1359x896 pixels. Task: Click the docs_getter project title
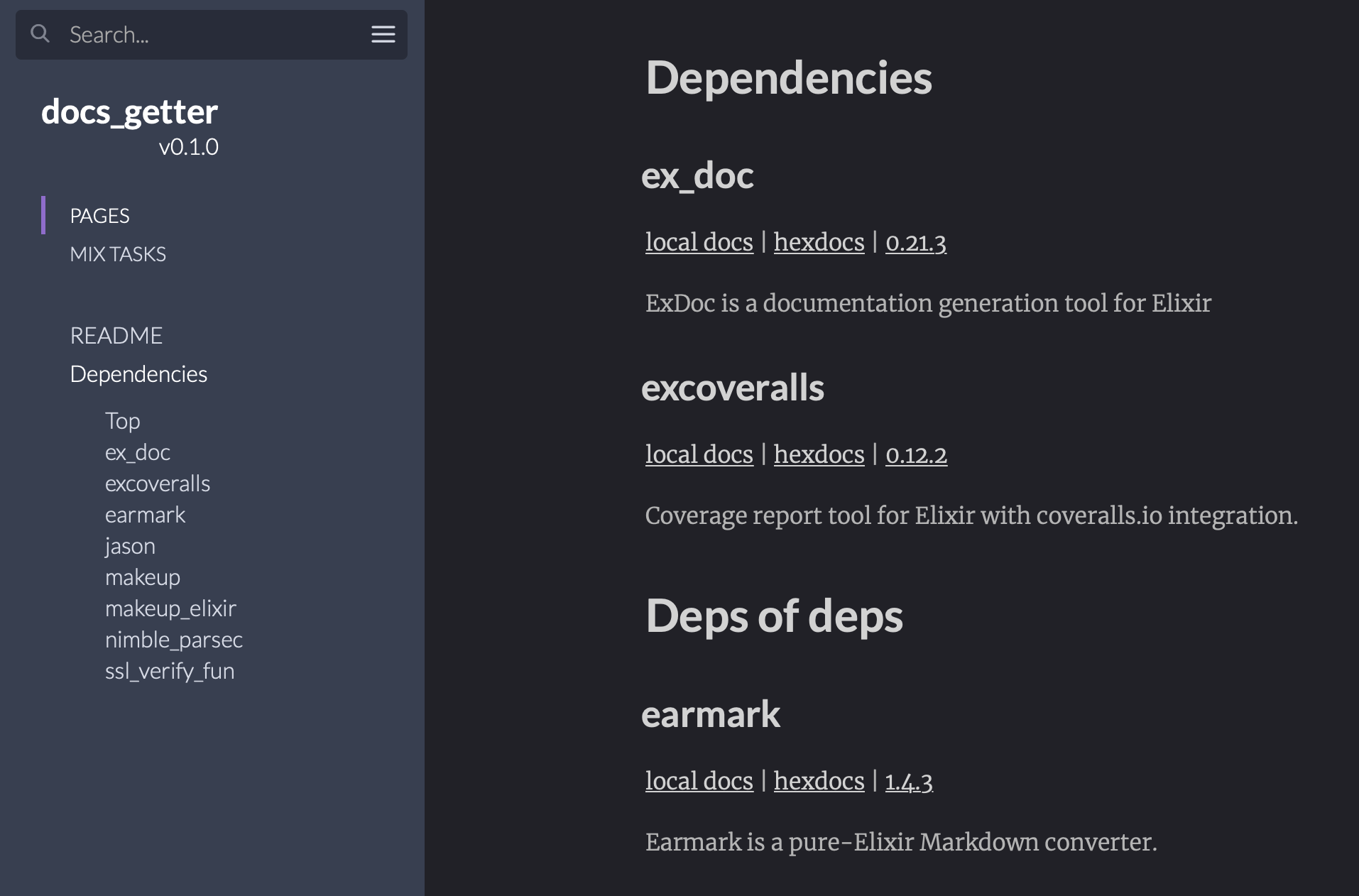pyautogui.click(x=129, y=111)
